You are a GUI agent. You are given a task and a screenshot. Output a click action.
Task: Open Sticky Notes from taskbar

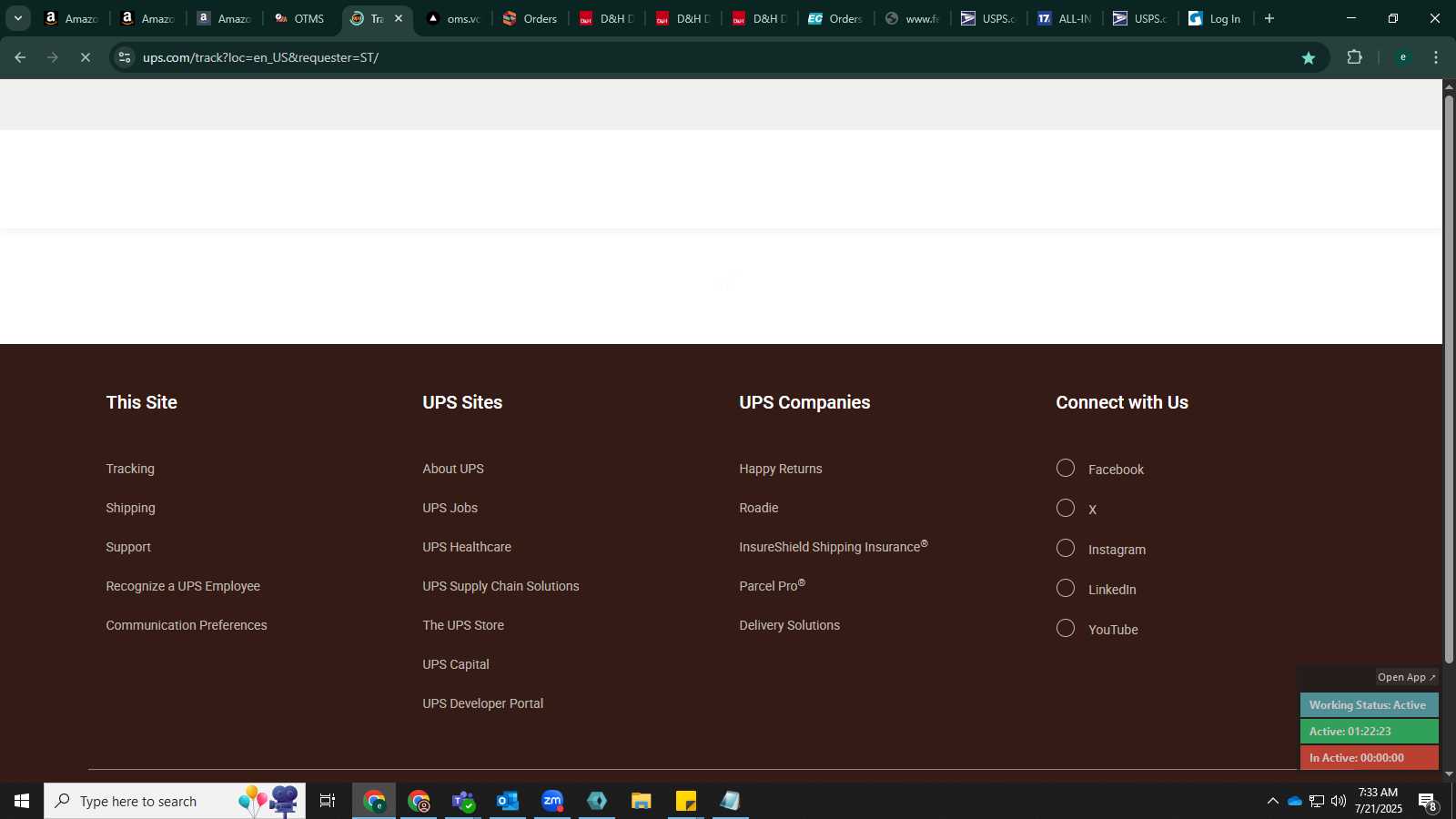[686, 801]
